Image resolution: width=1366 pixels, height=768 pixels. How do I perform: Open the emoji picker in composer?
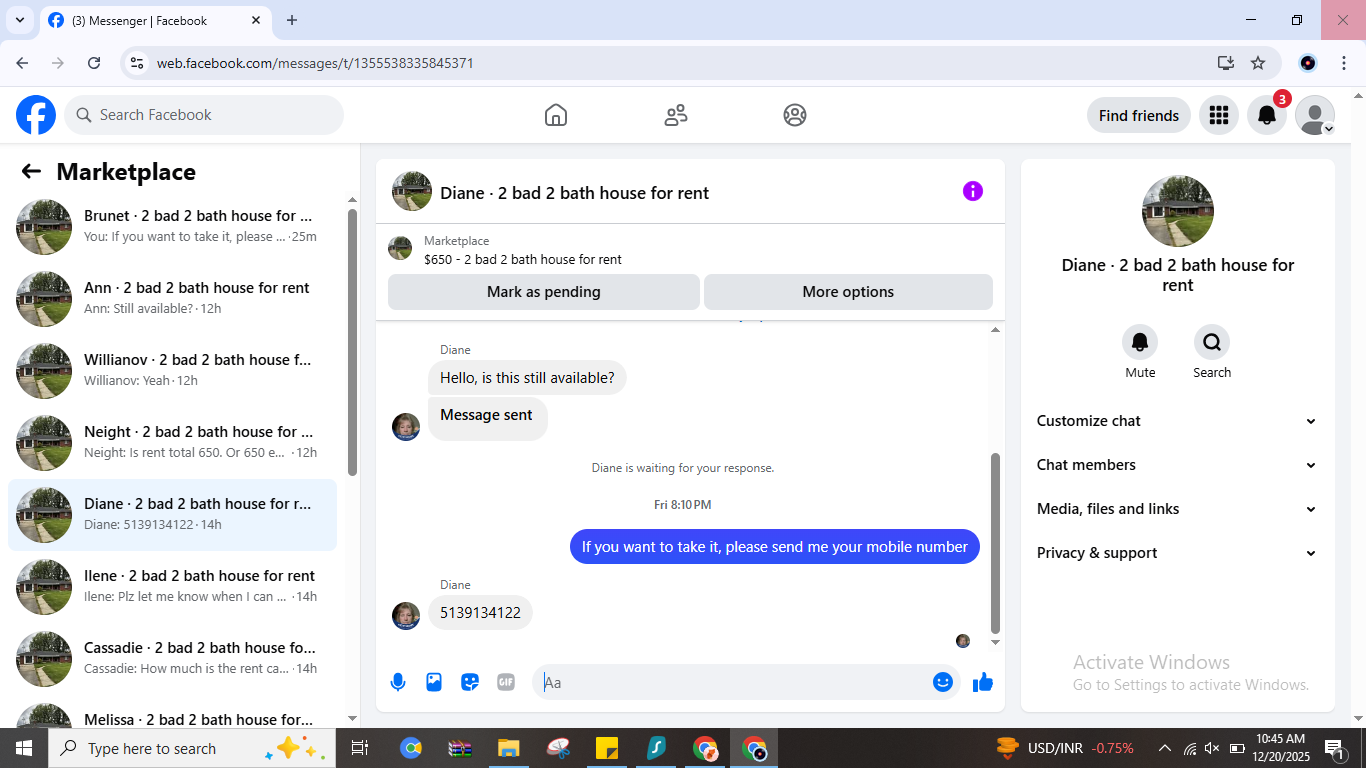[x=943, y=682]
